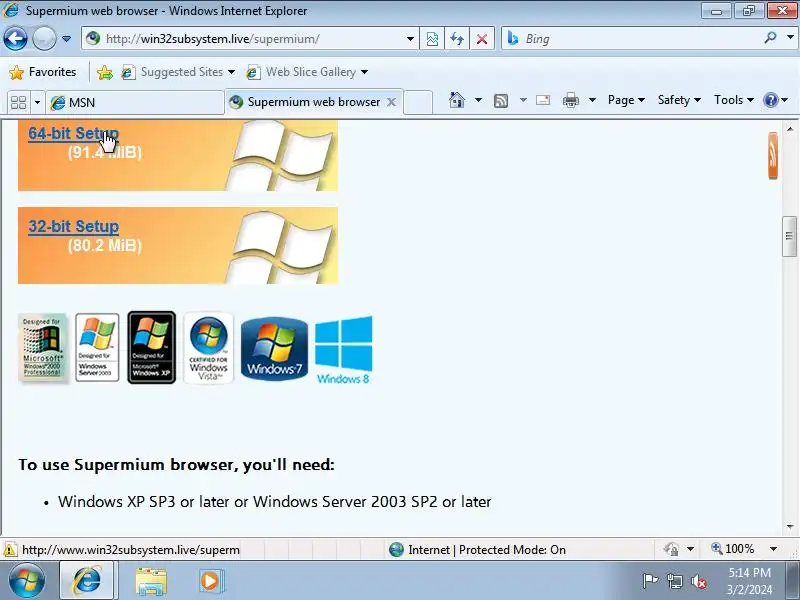800x600 pixels.
Task: Click the Certified for Windows Vista badge
Action: click(x=208, y=347)
